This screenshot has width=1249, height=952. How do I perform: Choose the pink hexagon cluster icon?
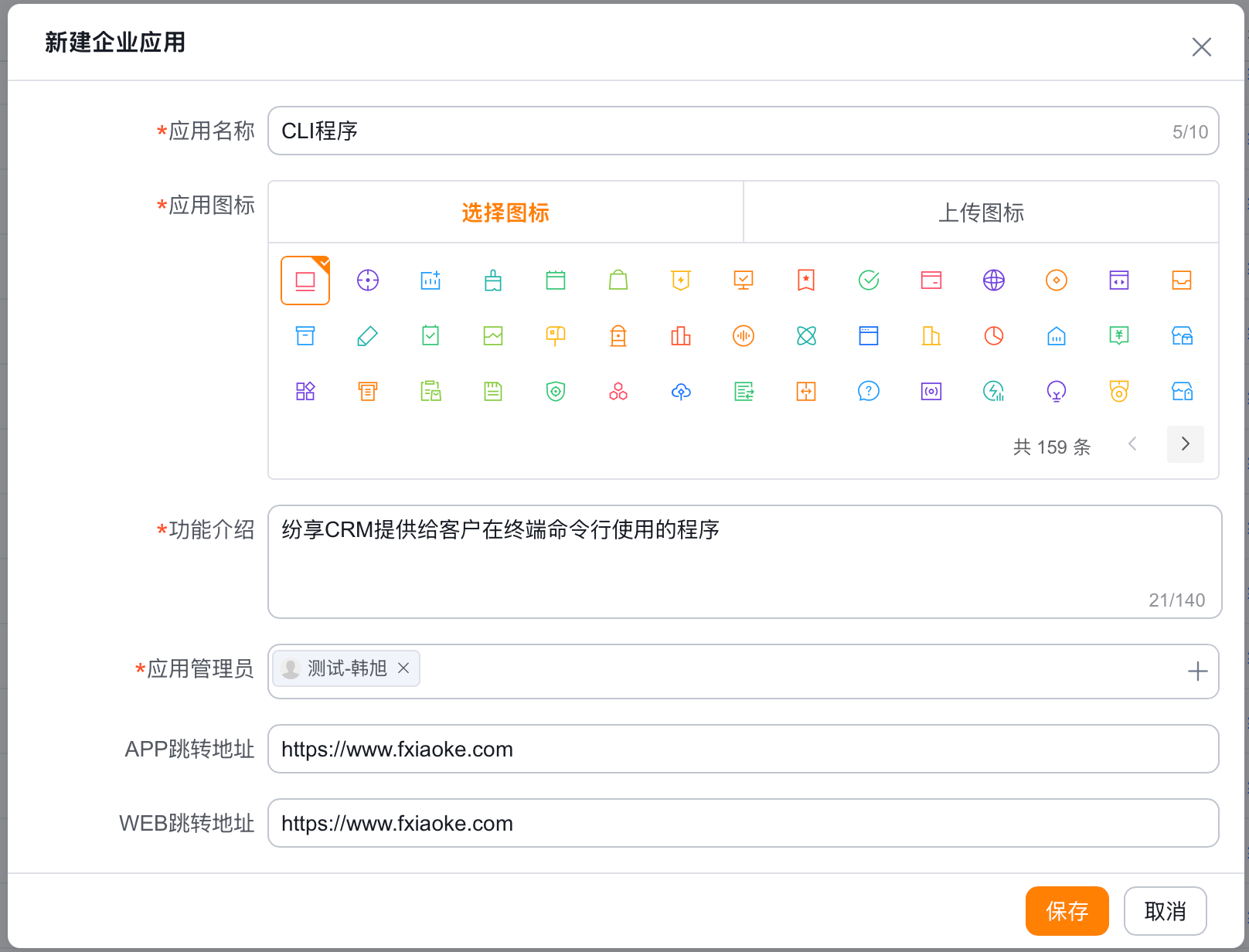click(618, 391)
